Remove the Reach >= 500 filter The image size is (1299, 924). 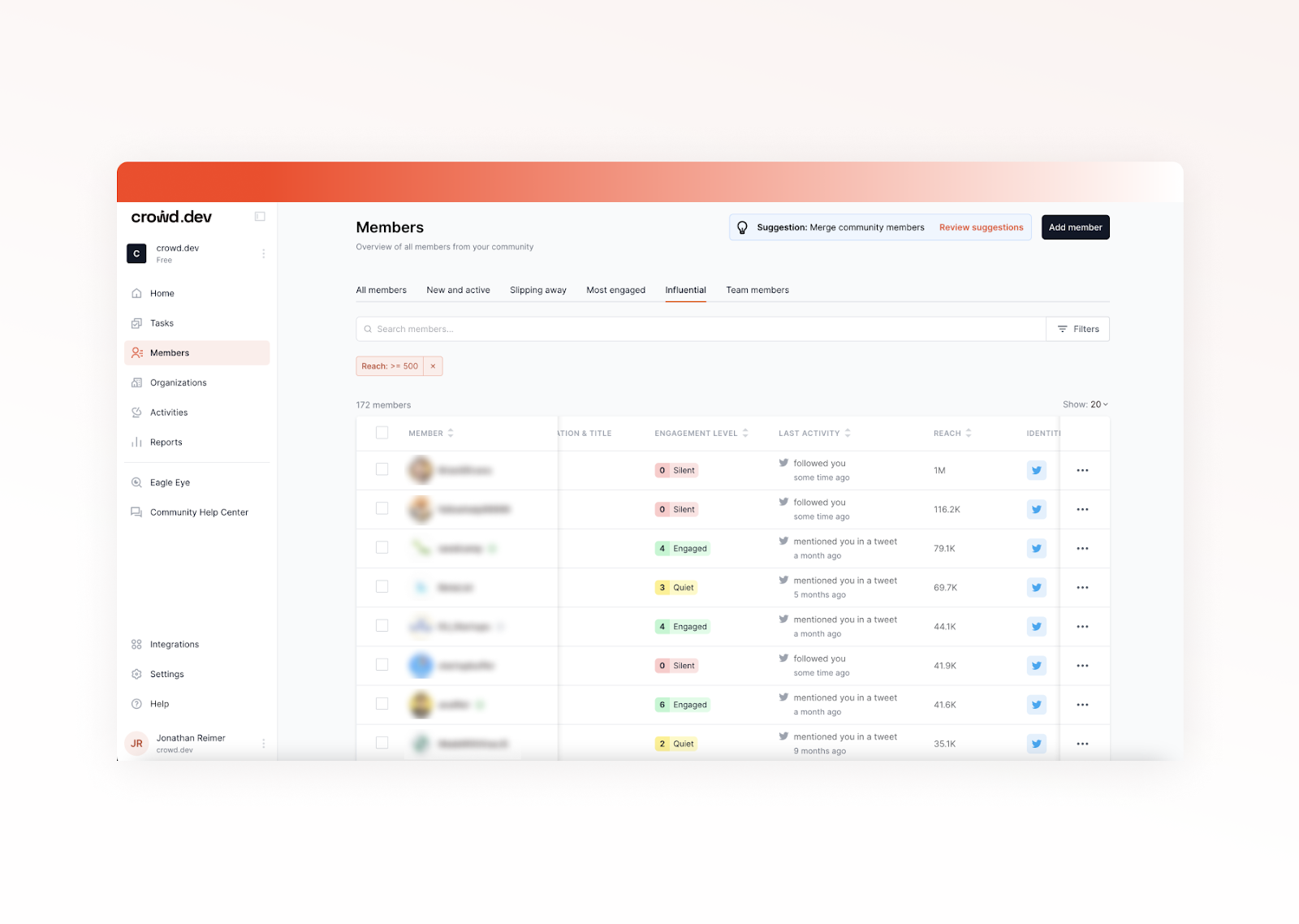click(433, 366)
